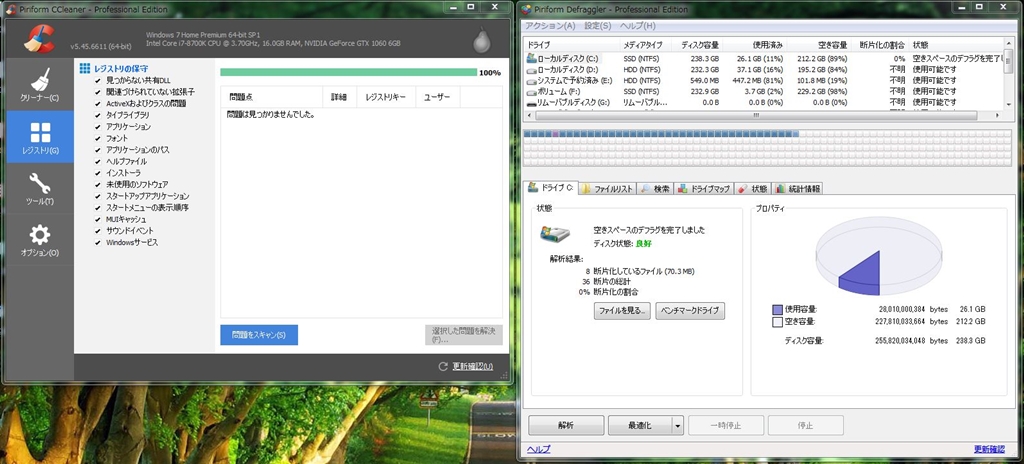Click the 解析 button
1024x464 pixels.
click(566, 425)
